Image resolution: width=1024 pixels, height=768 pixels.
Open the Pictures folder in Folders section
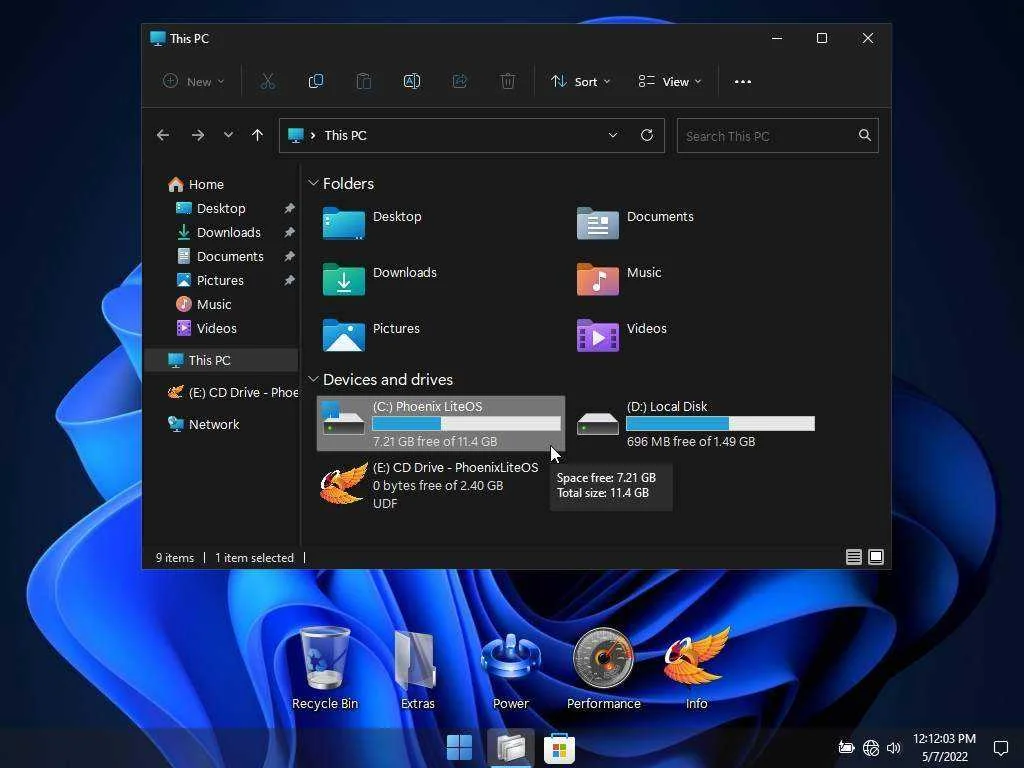coord(371,334)
